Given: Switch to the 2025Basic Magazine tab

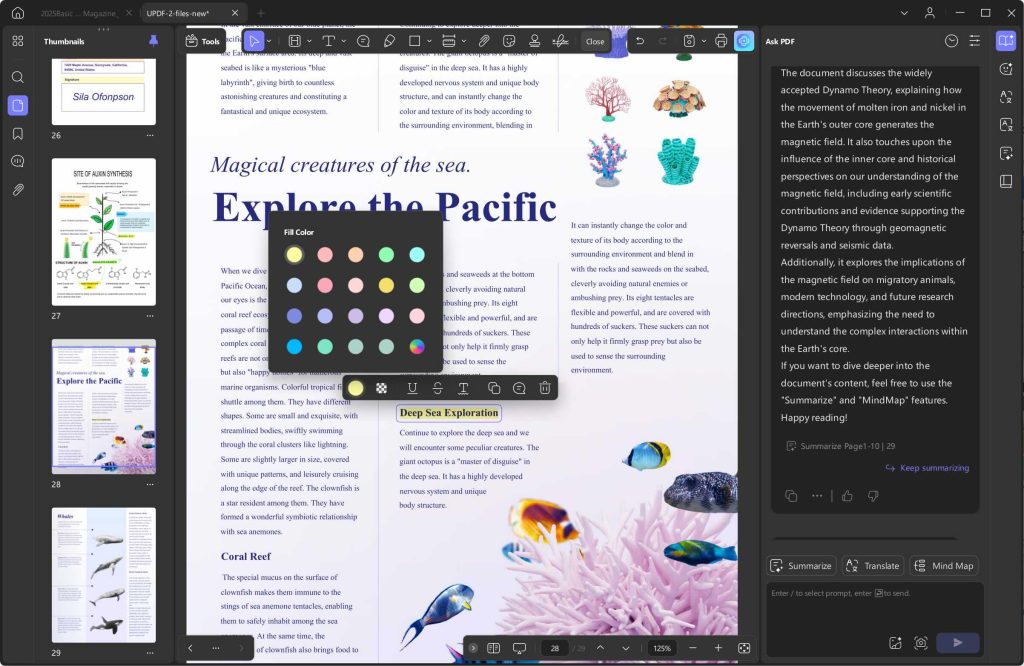Looking at the screenshot, I should point(80,13).
